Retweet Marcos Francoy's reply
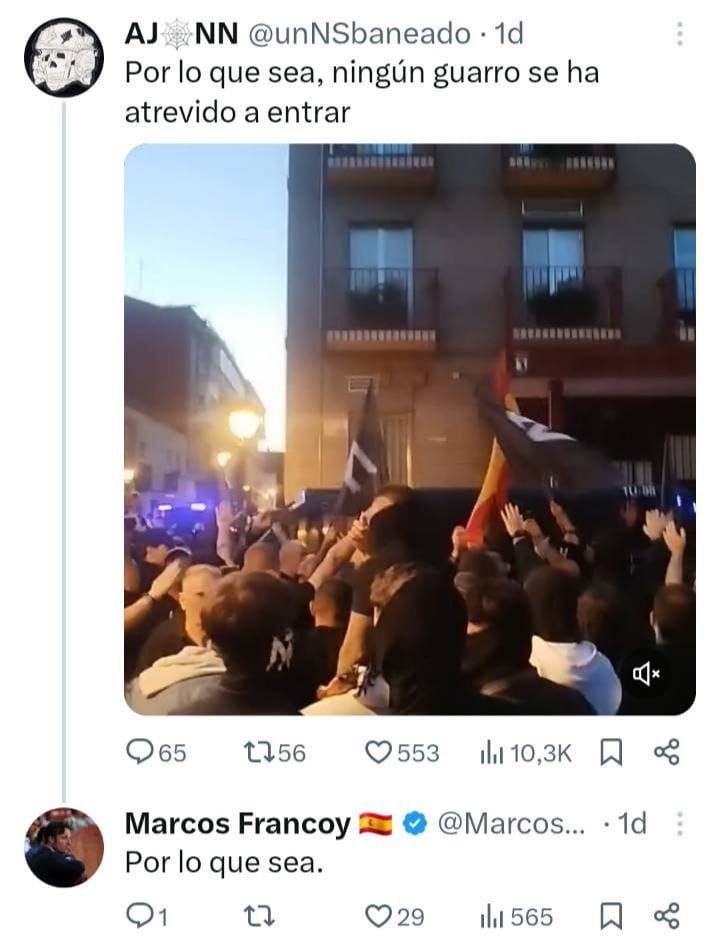Image resolution: width=720 pixels, height=944 pixels. [259, 916]
